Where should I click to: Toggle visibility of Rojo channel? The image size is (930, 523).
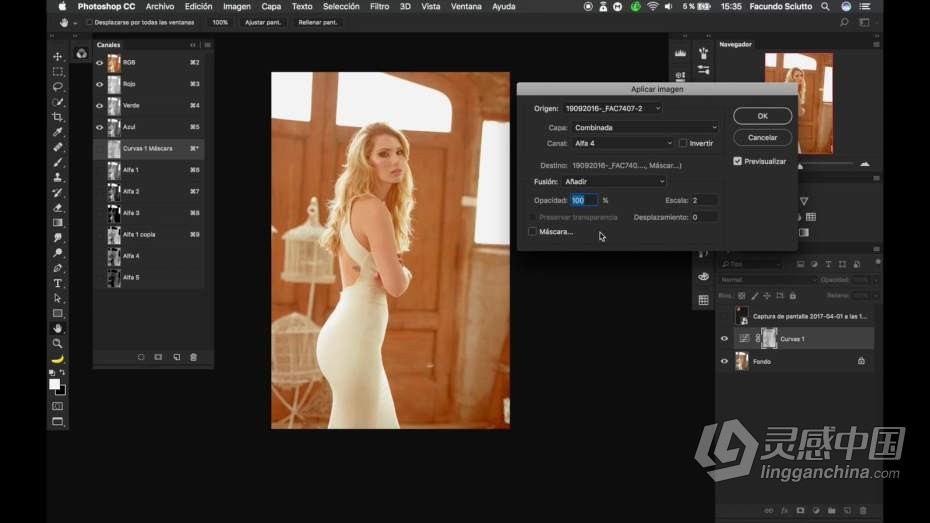coord(100,84)
